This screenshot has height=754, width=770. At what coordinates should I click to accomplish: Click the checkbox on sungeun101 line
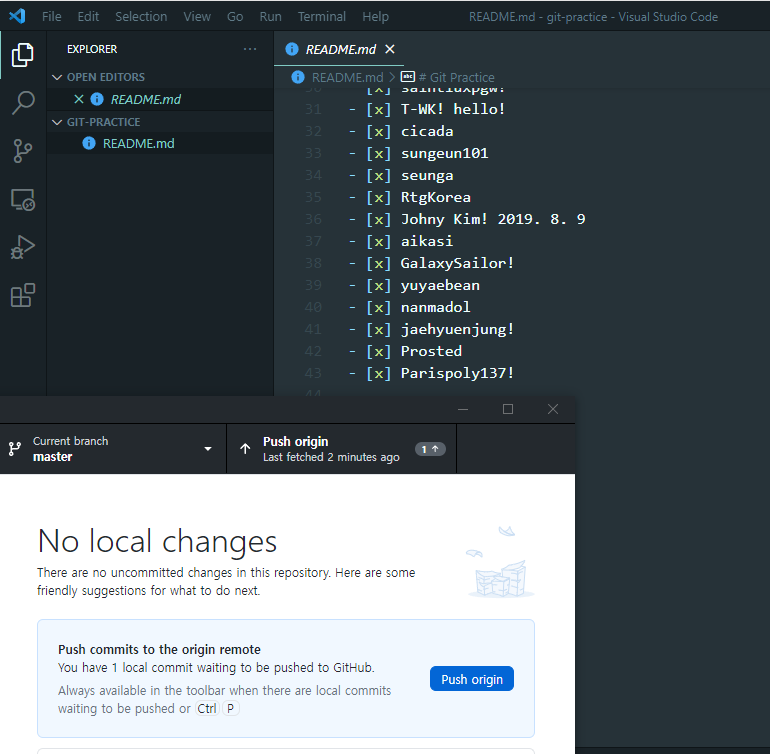pos(379,153)
